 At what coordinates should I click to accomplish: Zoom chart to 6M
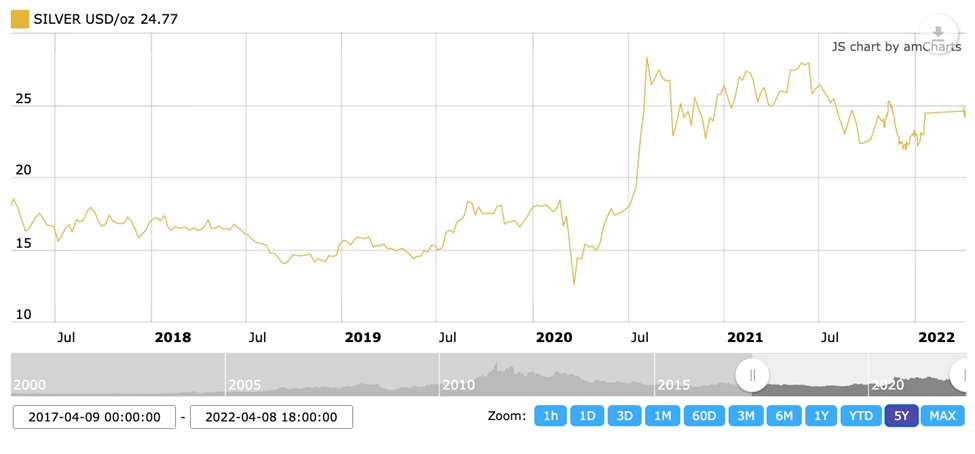(784, 416)
